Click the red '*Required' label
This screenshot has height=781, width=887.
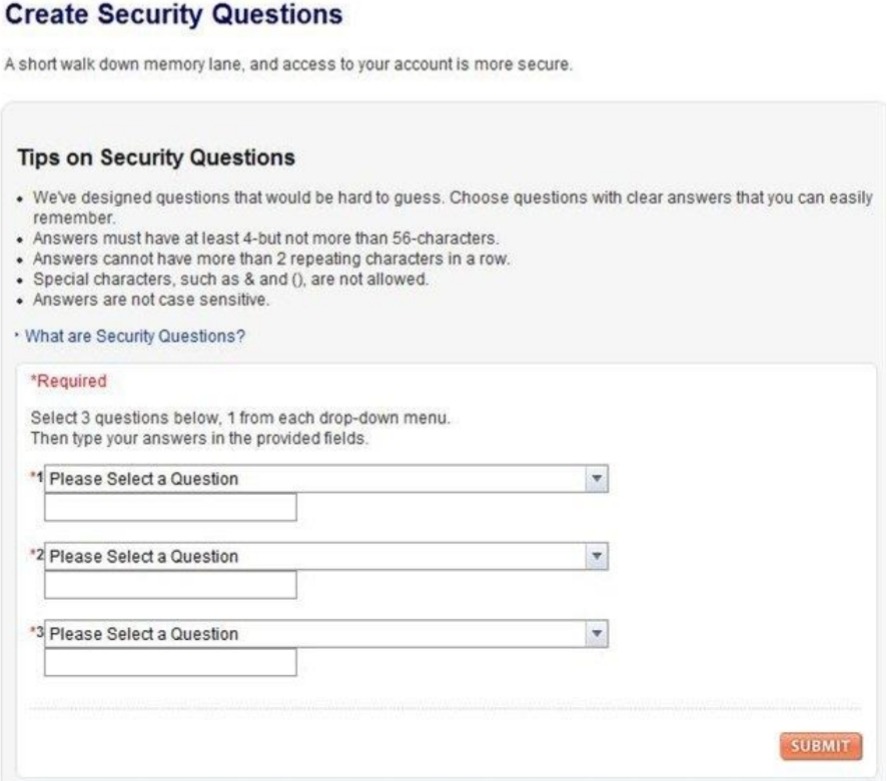coord(69,381)
